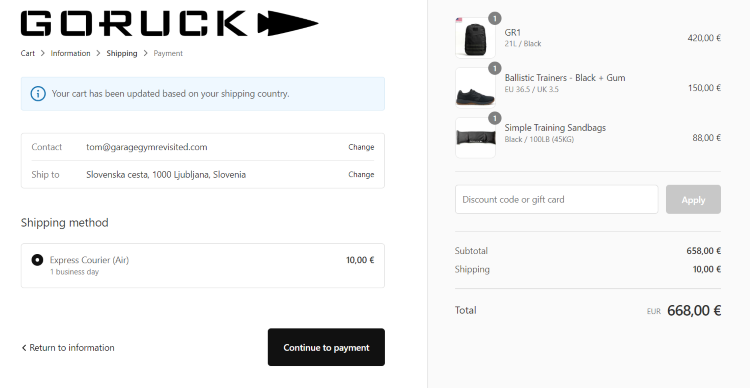Open the Cart breadcrumb
Viewport: 750px width, 388px height.
[28, 53]
